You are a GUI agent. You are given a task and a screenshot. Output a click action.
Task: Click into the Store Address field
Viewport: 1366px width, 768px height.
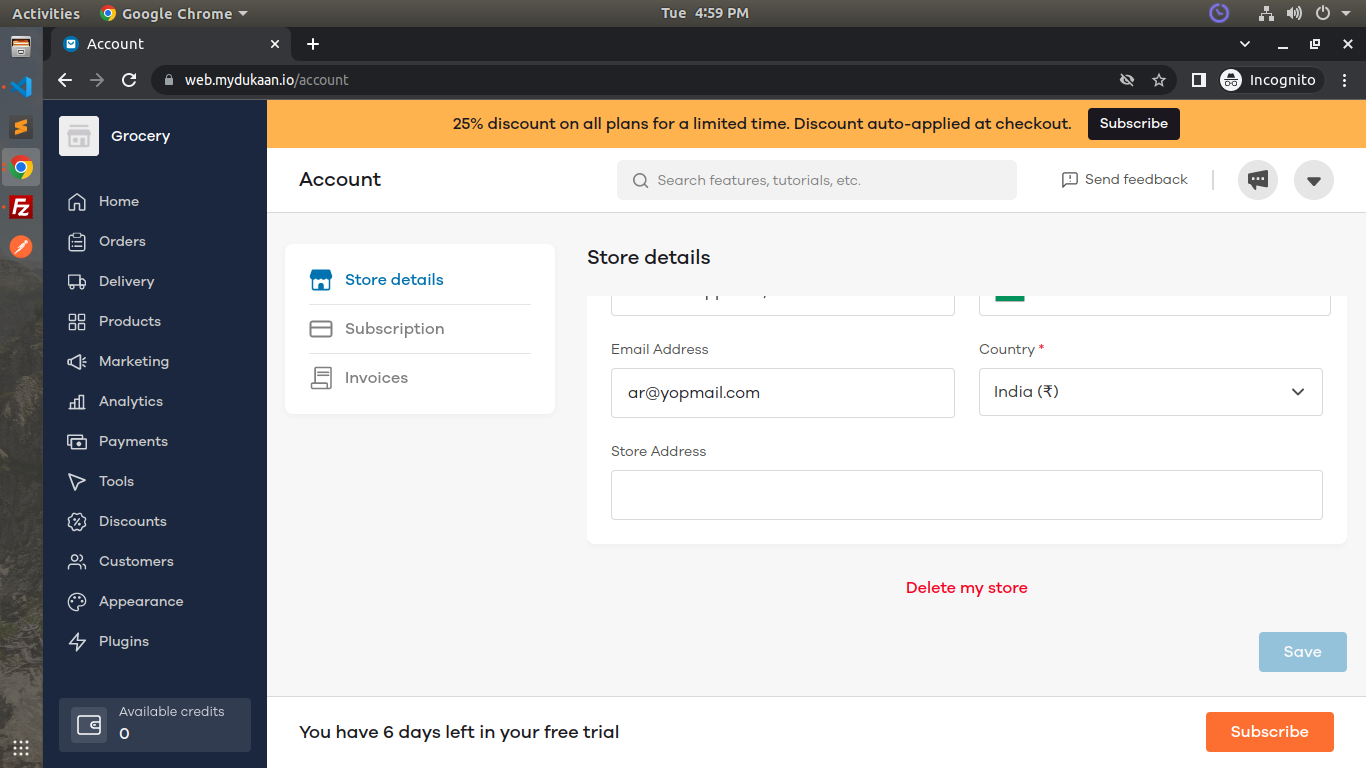[966, 495]
